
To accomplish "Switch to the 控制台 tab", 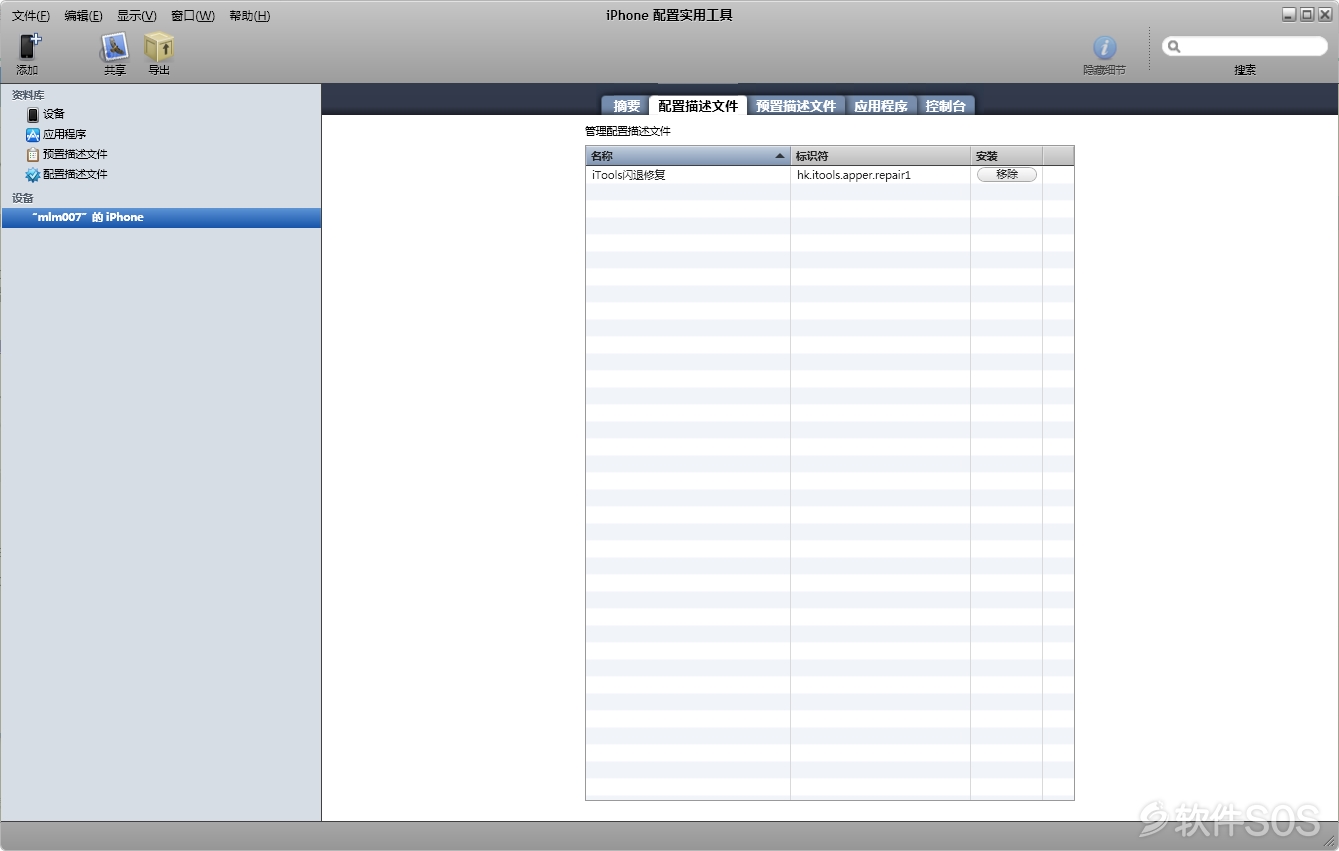I will [x=945, y=106].
